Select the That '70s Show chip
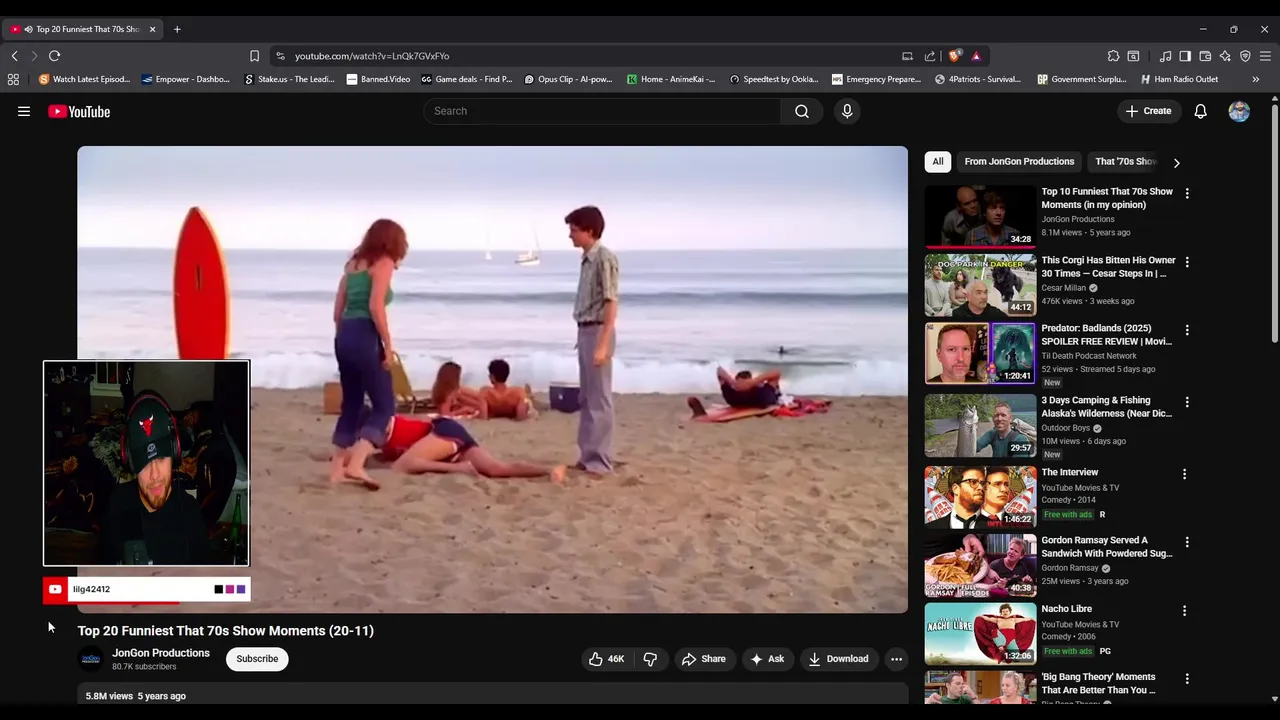 point(1125,161)
